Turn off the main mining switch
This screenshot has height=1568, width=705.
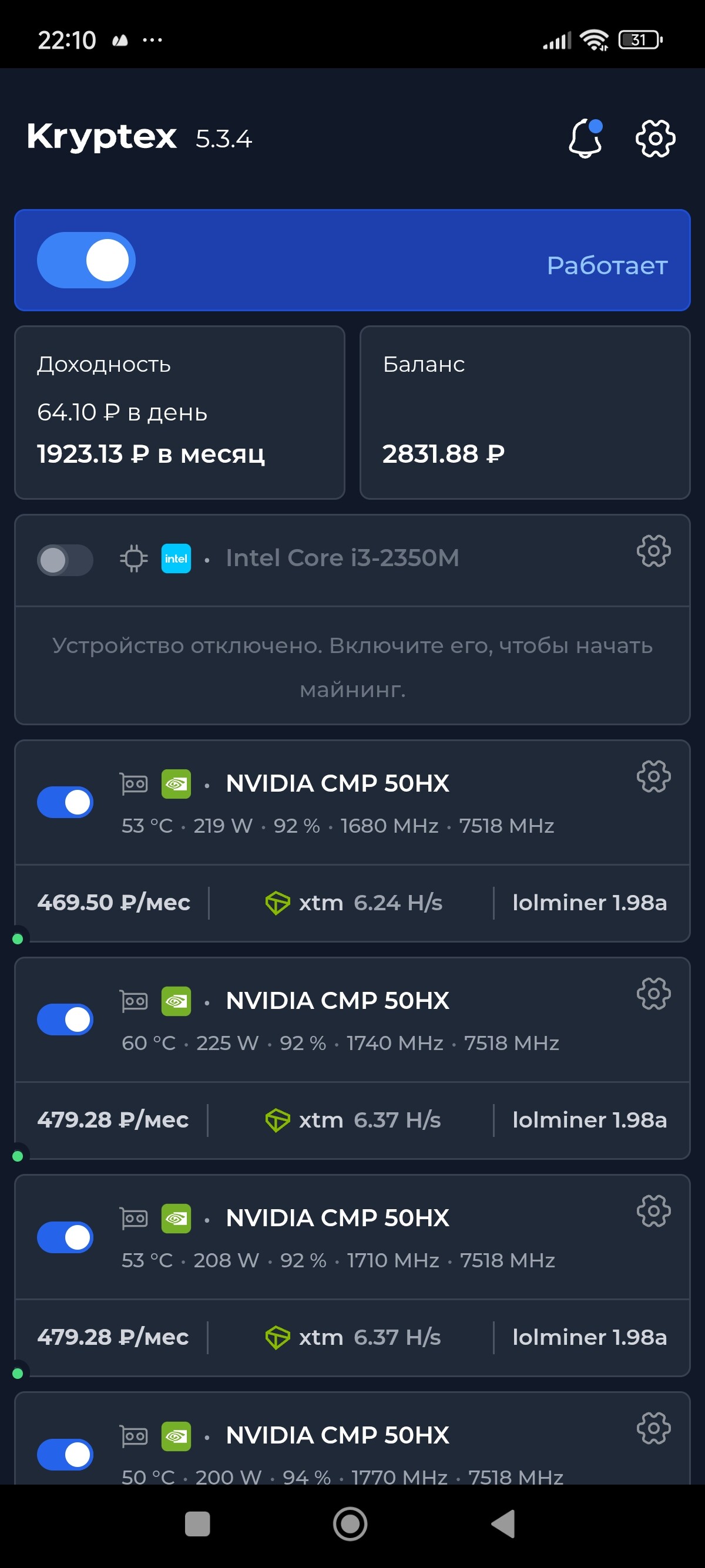coord(86,260)
